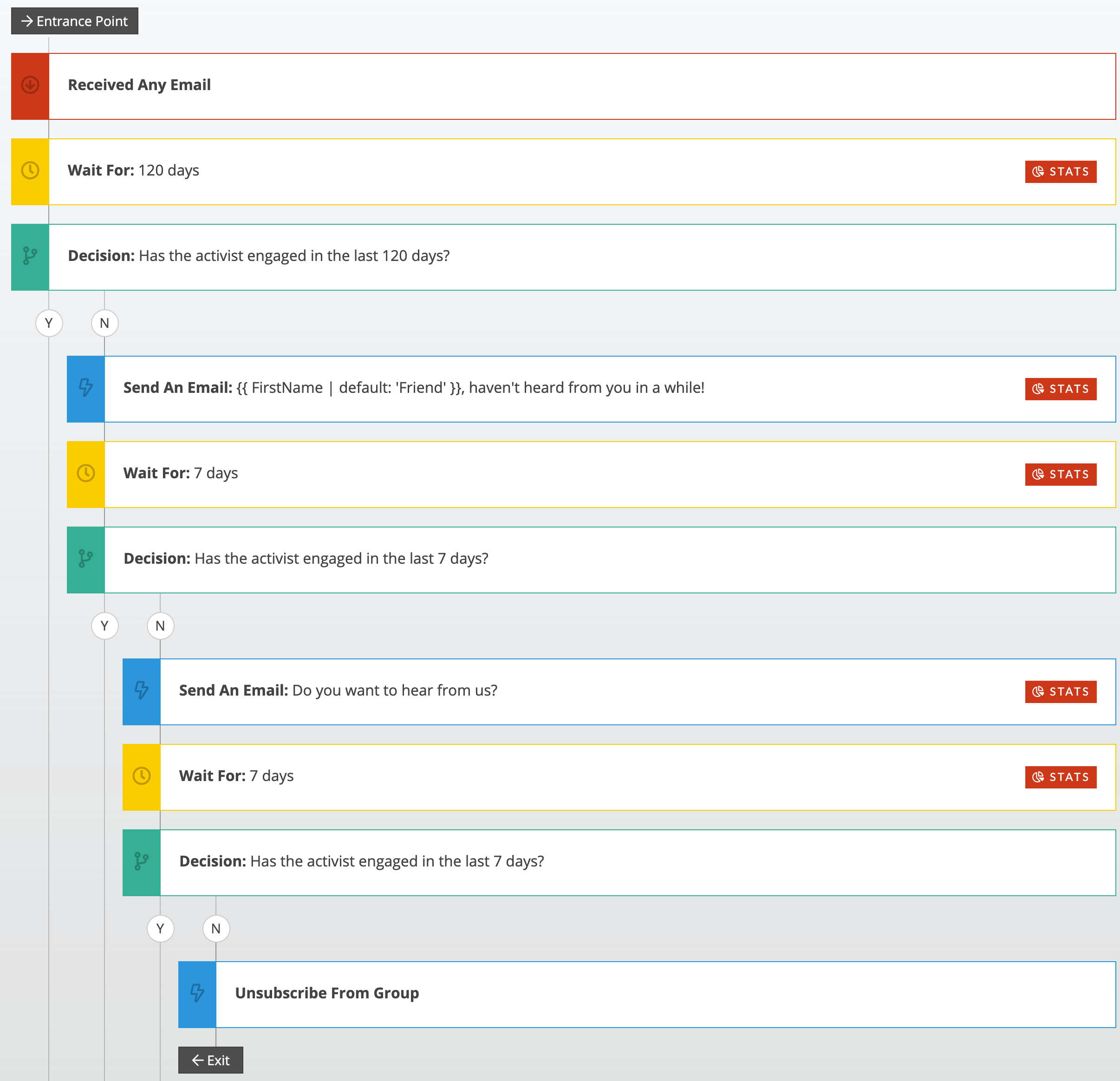Click branch icon on the second 7 days decision
Viewport: 1120px width, 1081px height.
click(x=142, y=862)
